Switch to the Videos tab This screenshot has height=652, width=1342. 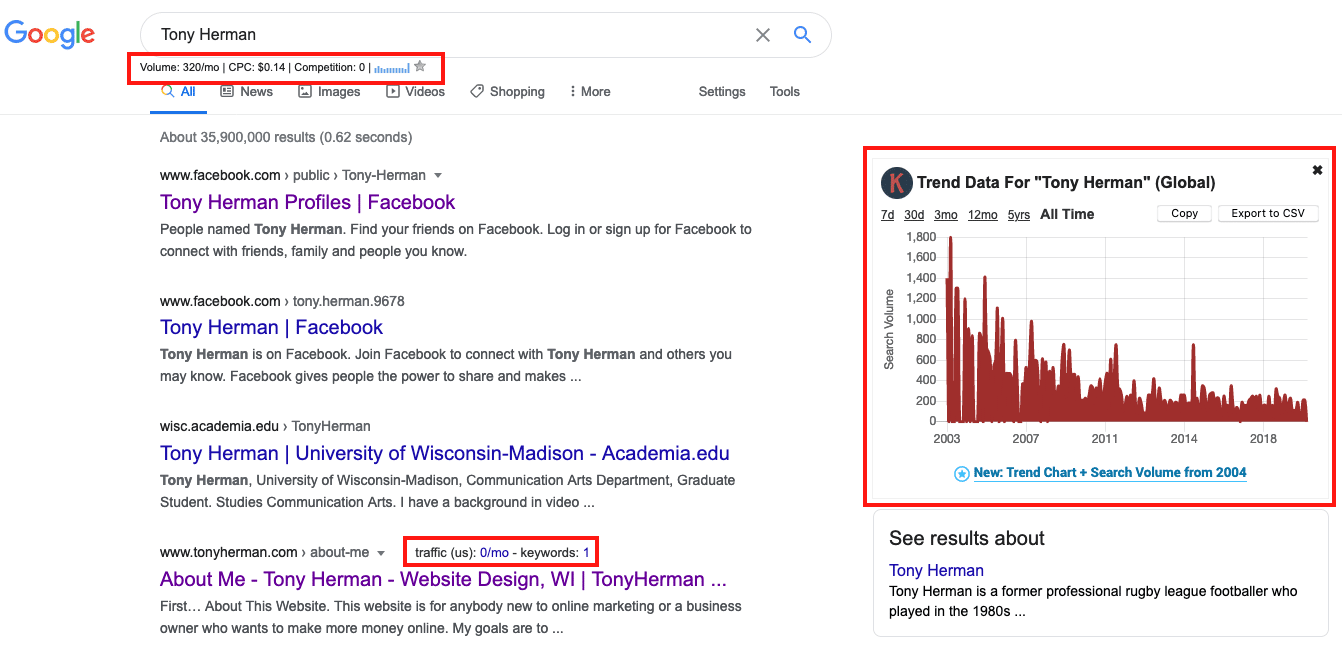415,91
